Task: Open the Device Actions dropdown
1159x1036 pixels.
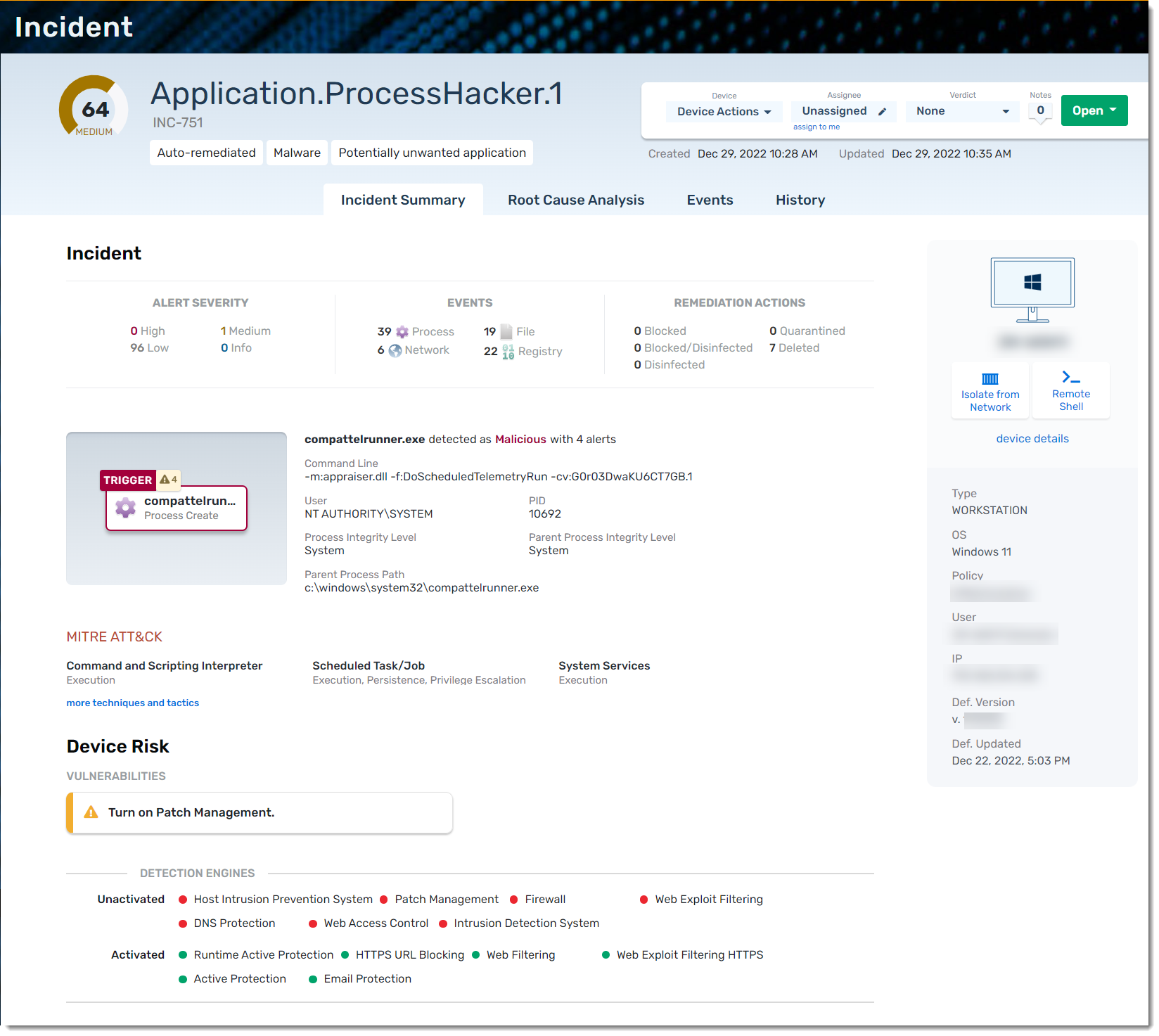Action: pyautogui.click(x=724, y=112)
